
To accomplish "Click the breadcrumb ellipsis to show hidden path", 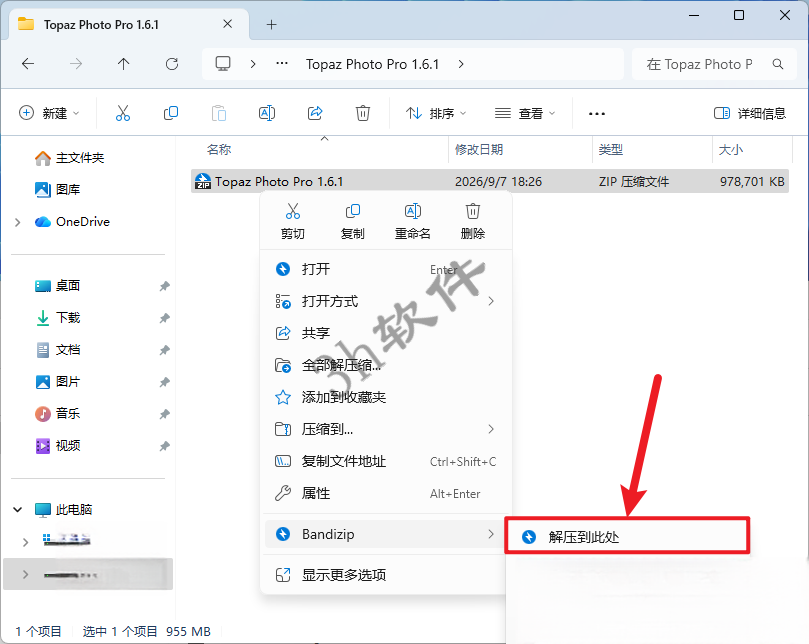I will point(282,63).
